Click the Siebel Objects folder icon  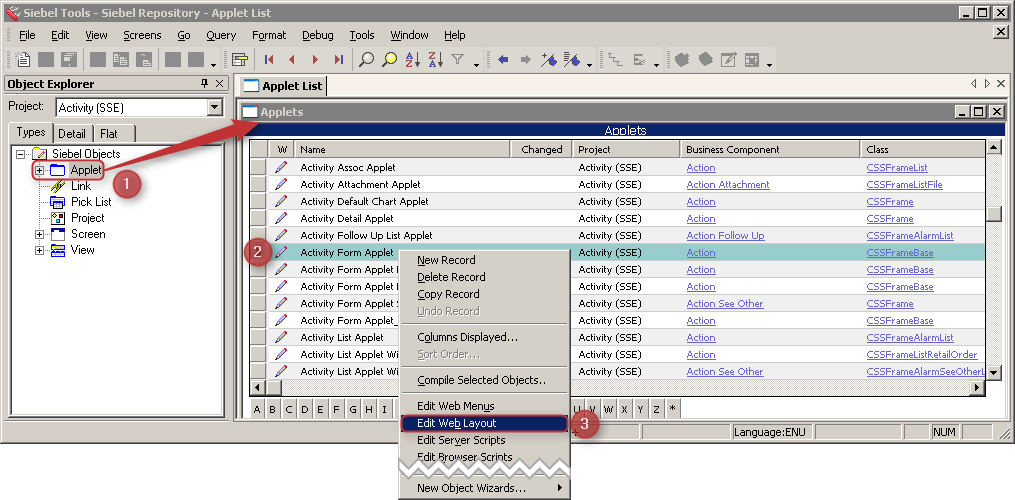click(39, 154)
